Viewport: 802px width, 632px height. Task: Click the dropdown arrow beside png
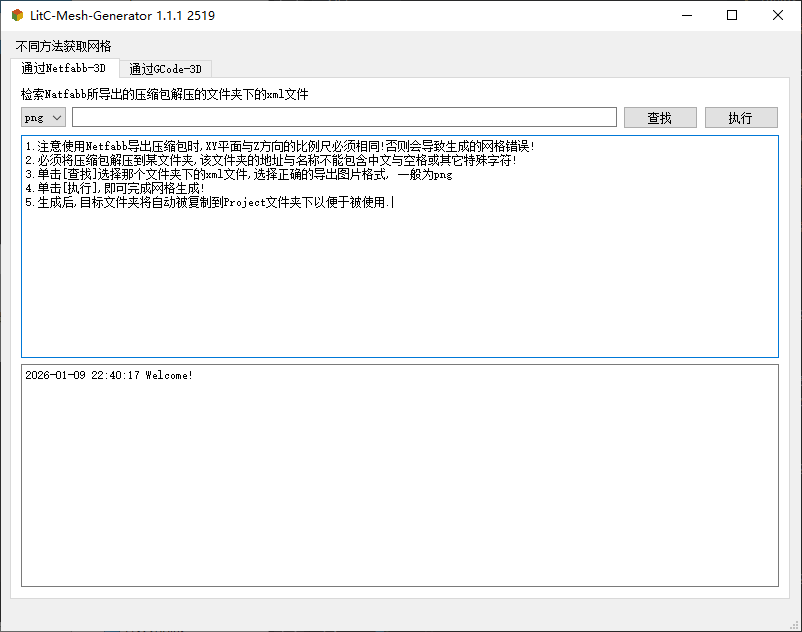coord(56,117)
